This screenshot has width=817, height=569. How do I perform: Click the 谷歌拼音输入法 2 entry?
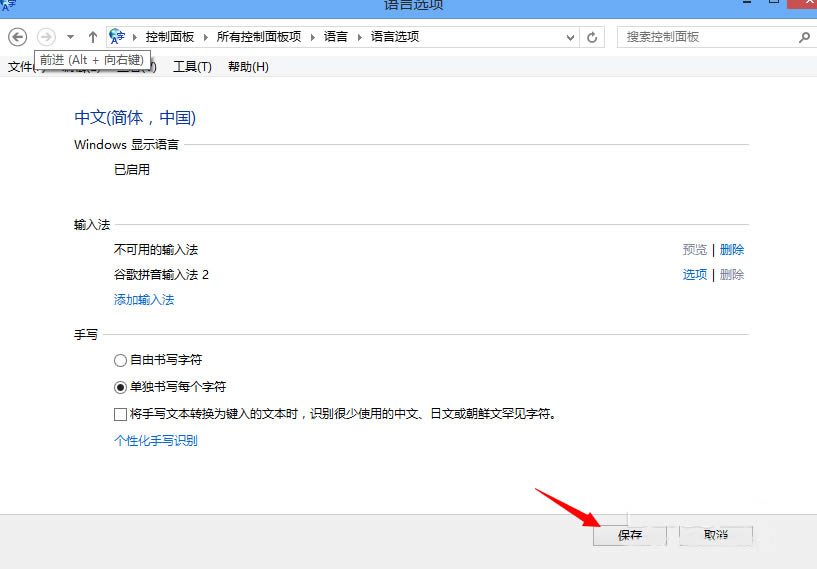161,275
